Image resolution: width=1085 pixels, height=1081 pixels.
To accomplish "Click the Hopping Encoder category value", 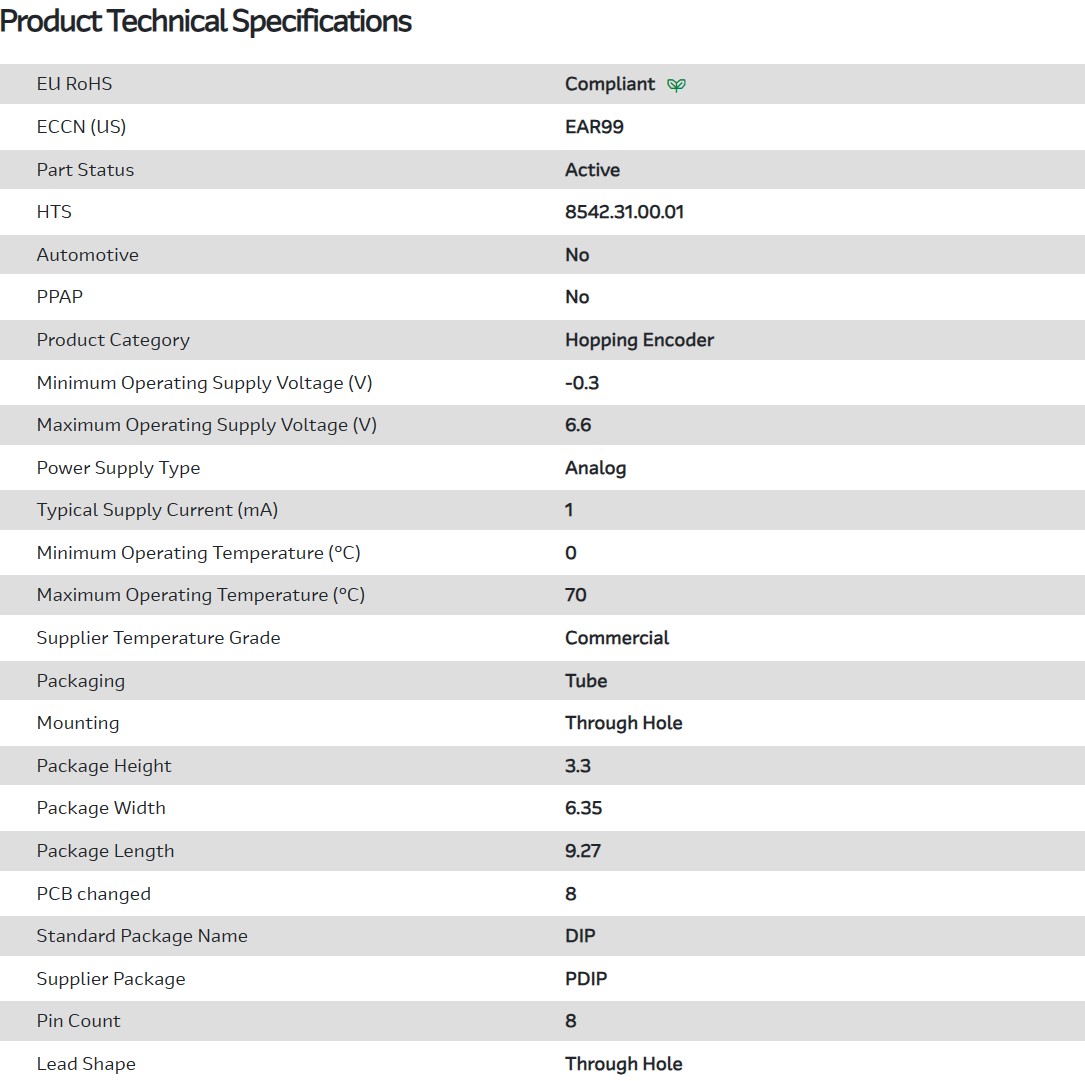I will pos(639,340).
